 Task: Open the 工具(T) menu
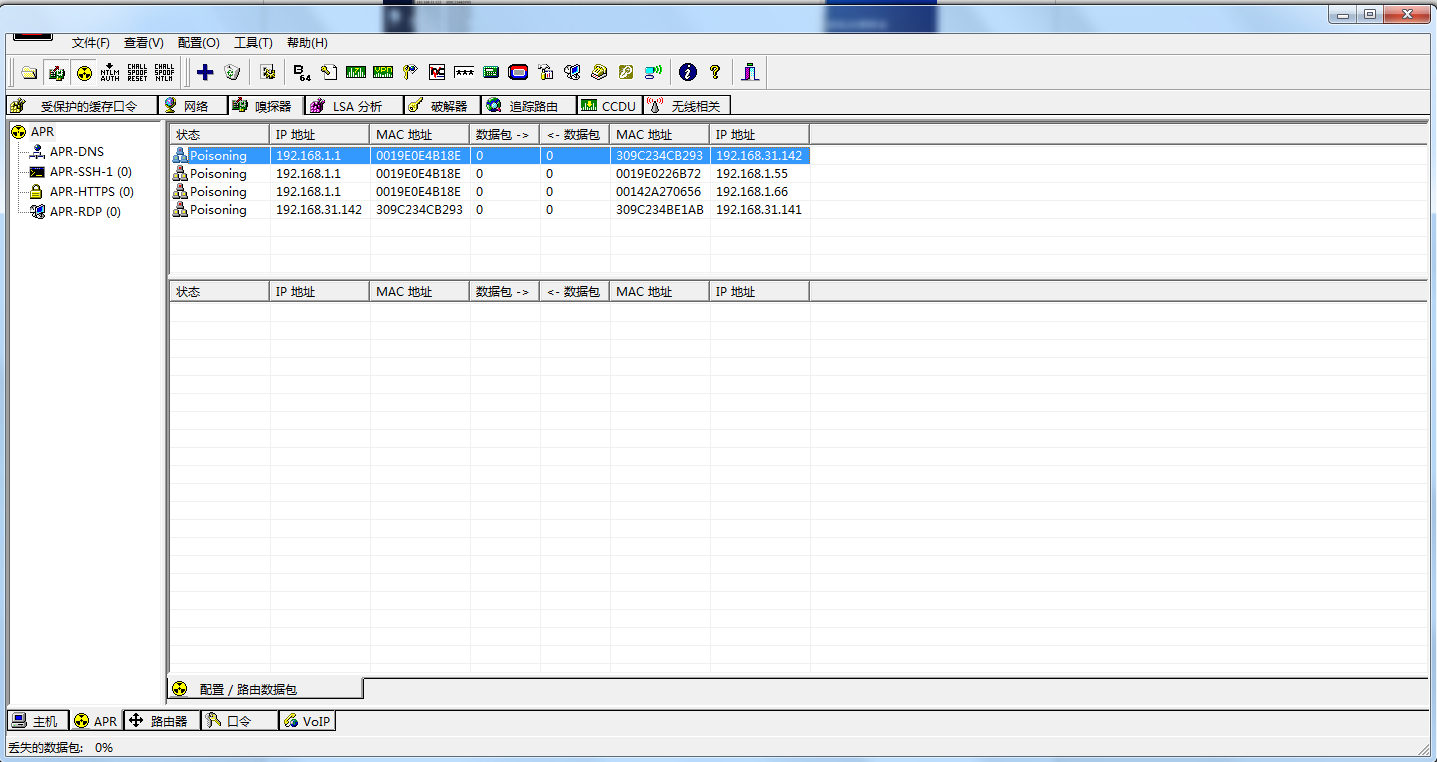(253, 43)
